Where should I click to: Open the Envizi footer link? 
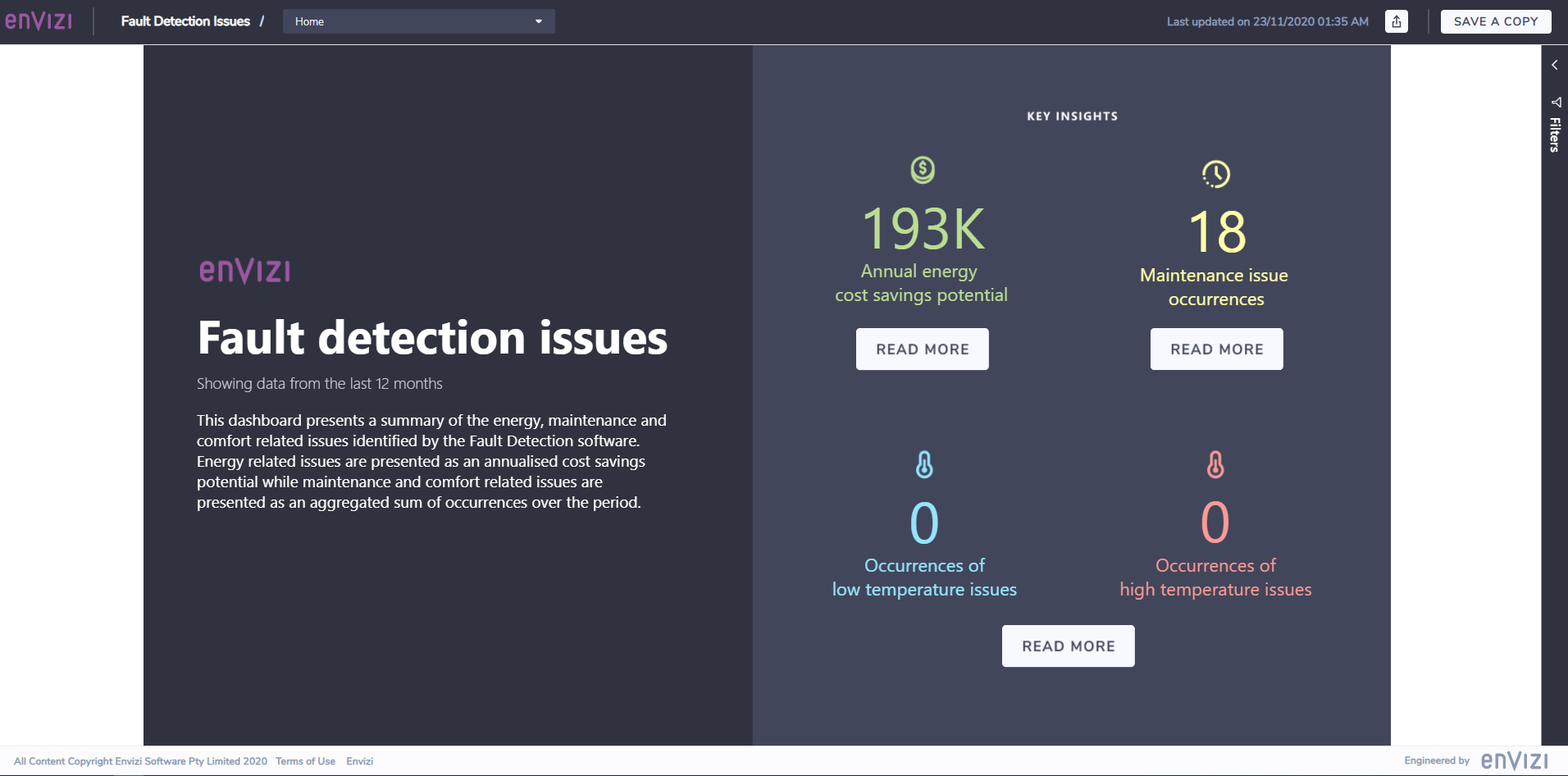359,761
